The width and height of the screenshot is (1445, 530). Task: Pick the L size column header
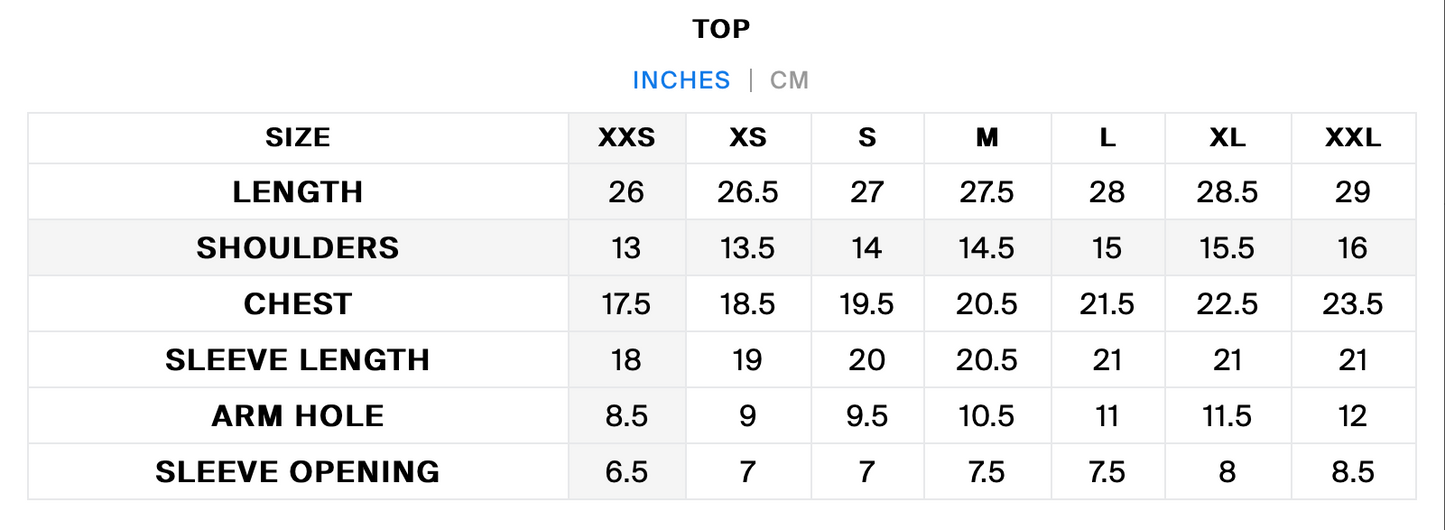point(1107,138)
